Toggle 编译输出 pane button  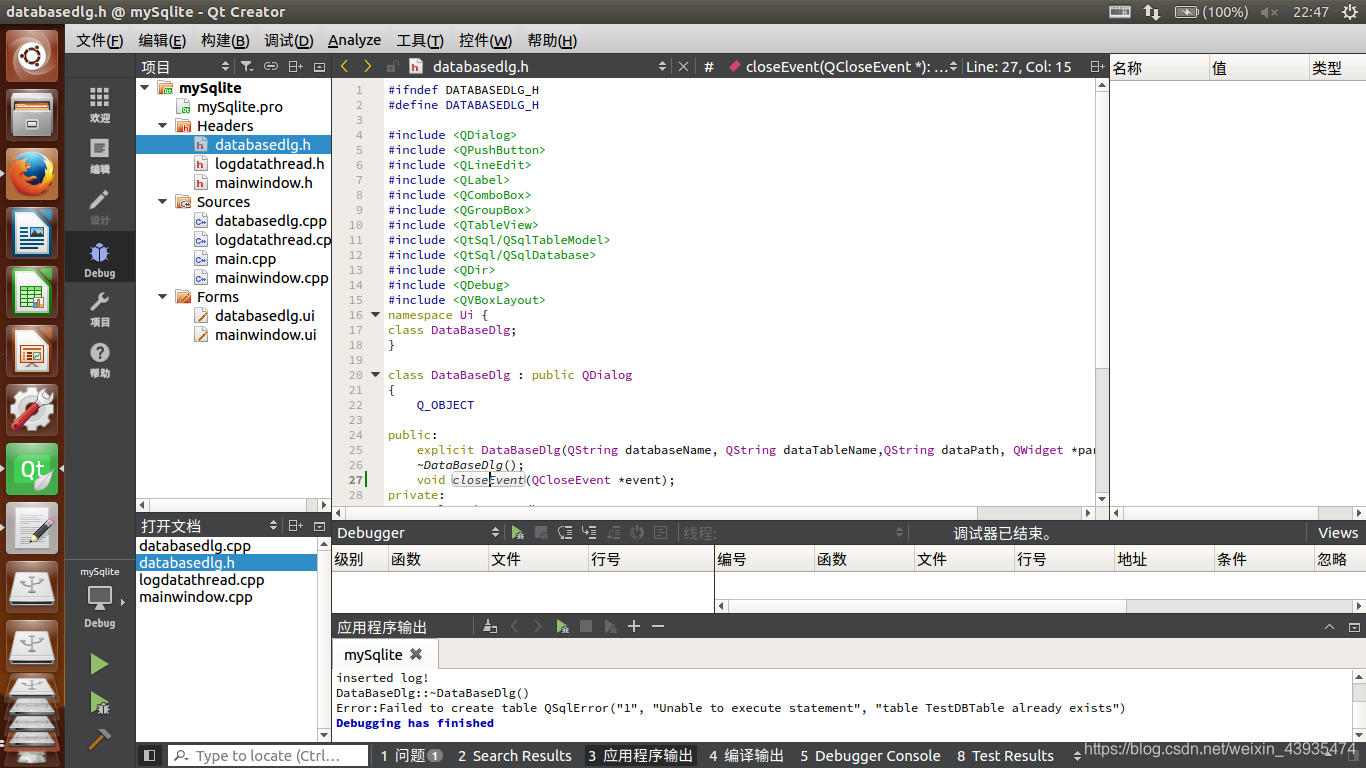[x=746, y=756]
